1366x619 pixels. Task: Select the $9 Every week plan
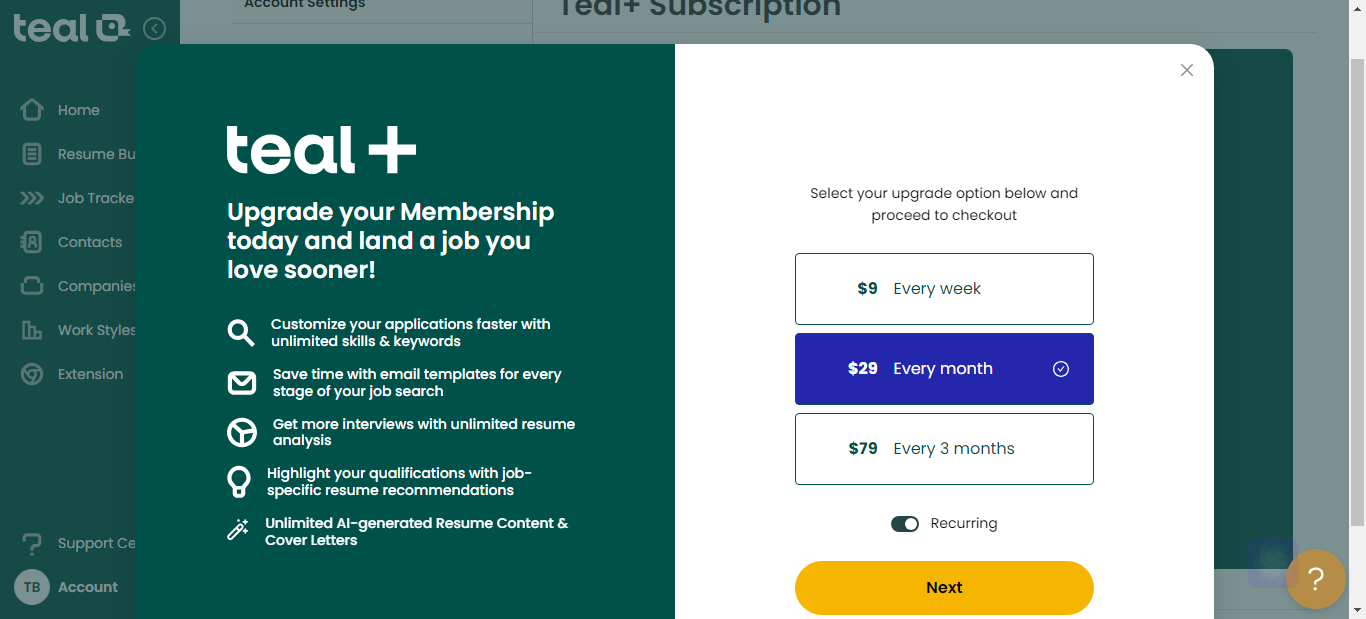click(944, 289)
